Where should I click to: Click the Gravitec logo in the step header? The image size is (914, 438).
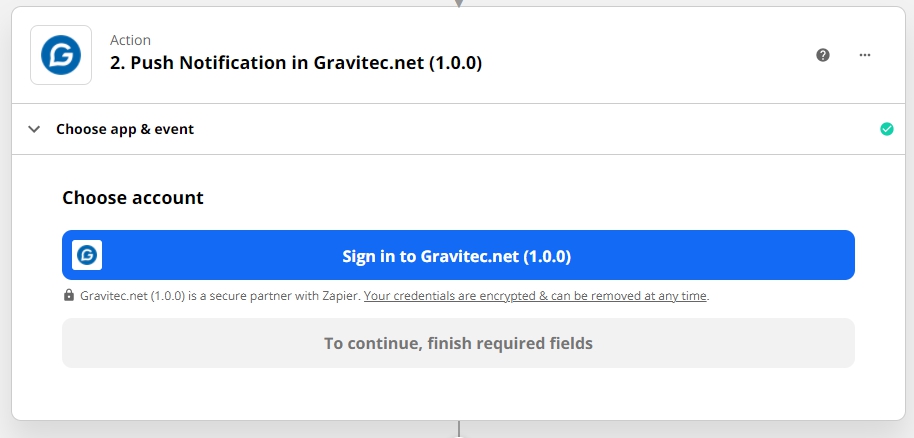(61, 55)
